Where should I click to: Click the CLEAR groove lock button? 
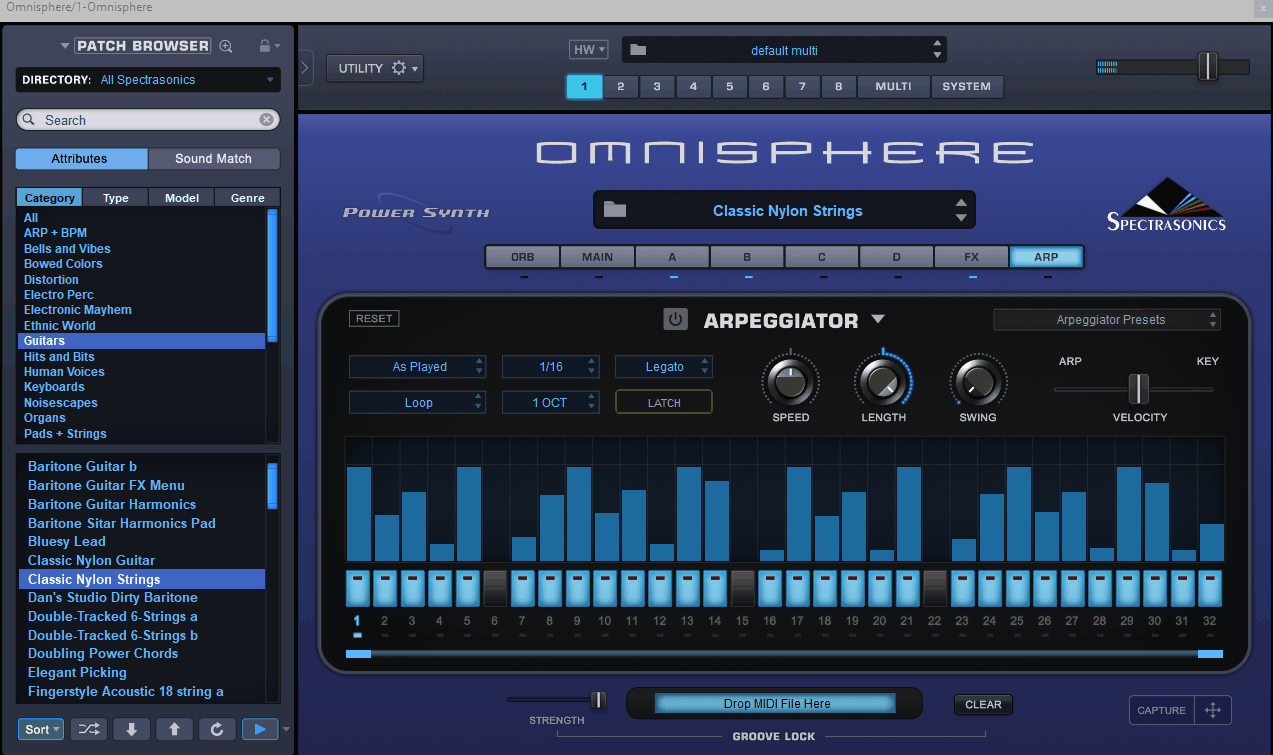[983, 704]
